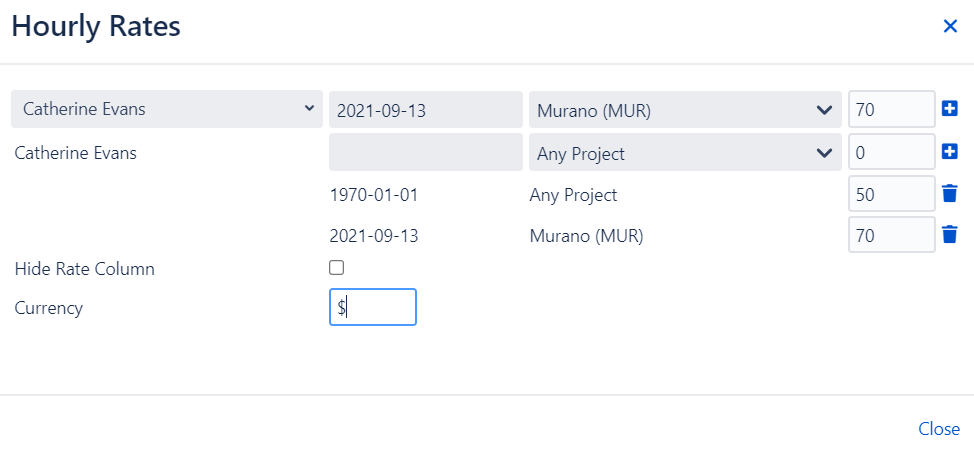Viewport: 974px width, 452px height.
Task: Toggle the Hide Rate Column checkbox
Action: point(337,268)
